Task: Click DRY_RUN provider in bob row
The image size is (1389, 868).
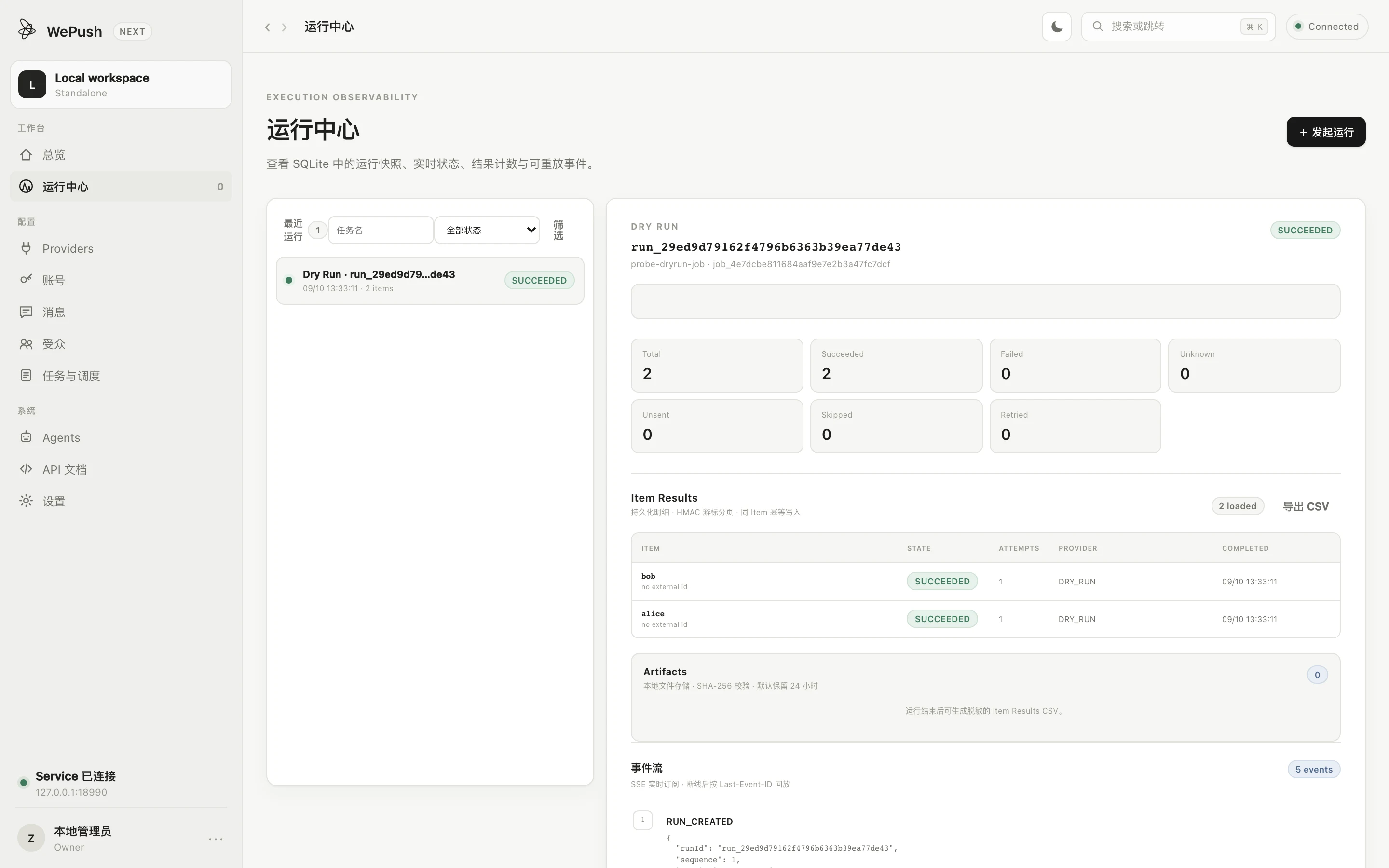Action: tap(1077, 582)
